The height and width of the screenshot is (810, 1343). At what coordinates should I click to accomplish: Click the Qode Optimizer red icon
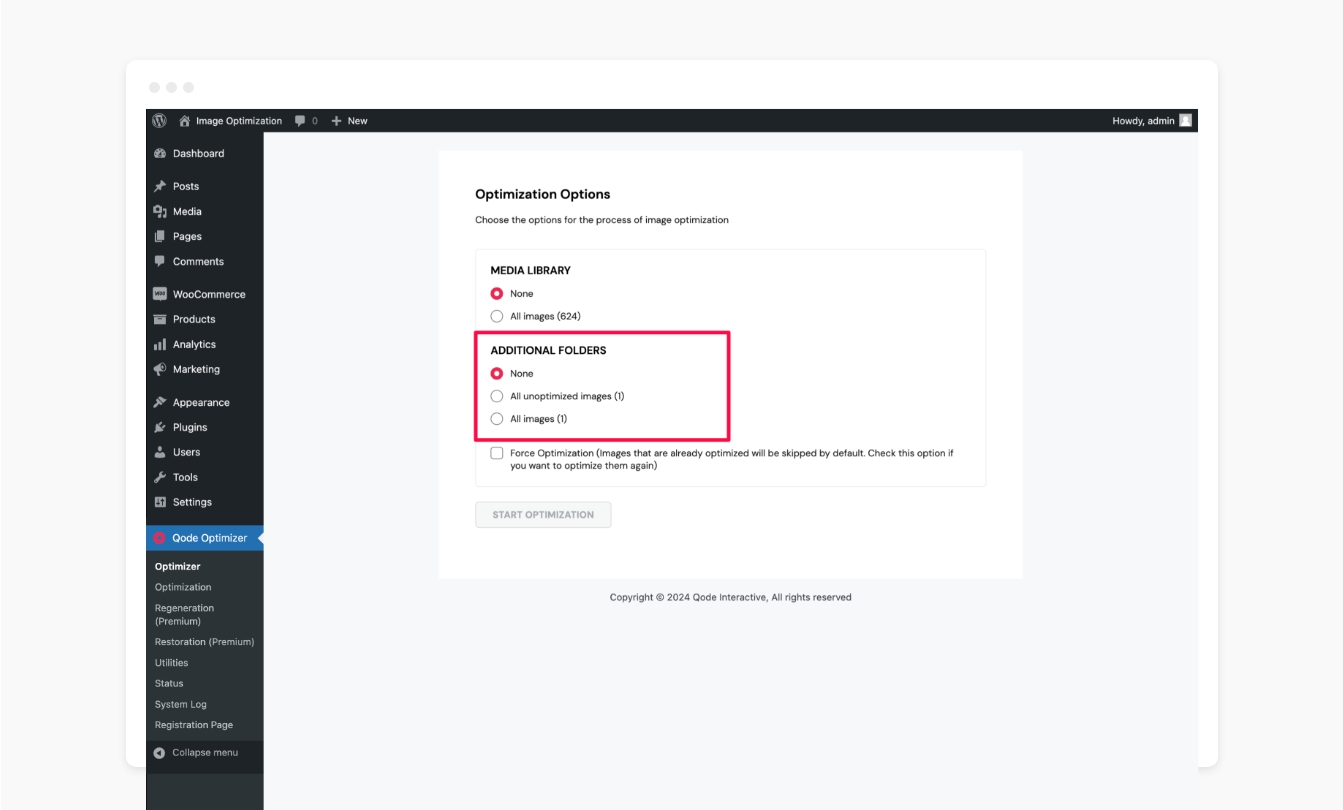[x=159, y=538]
